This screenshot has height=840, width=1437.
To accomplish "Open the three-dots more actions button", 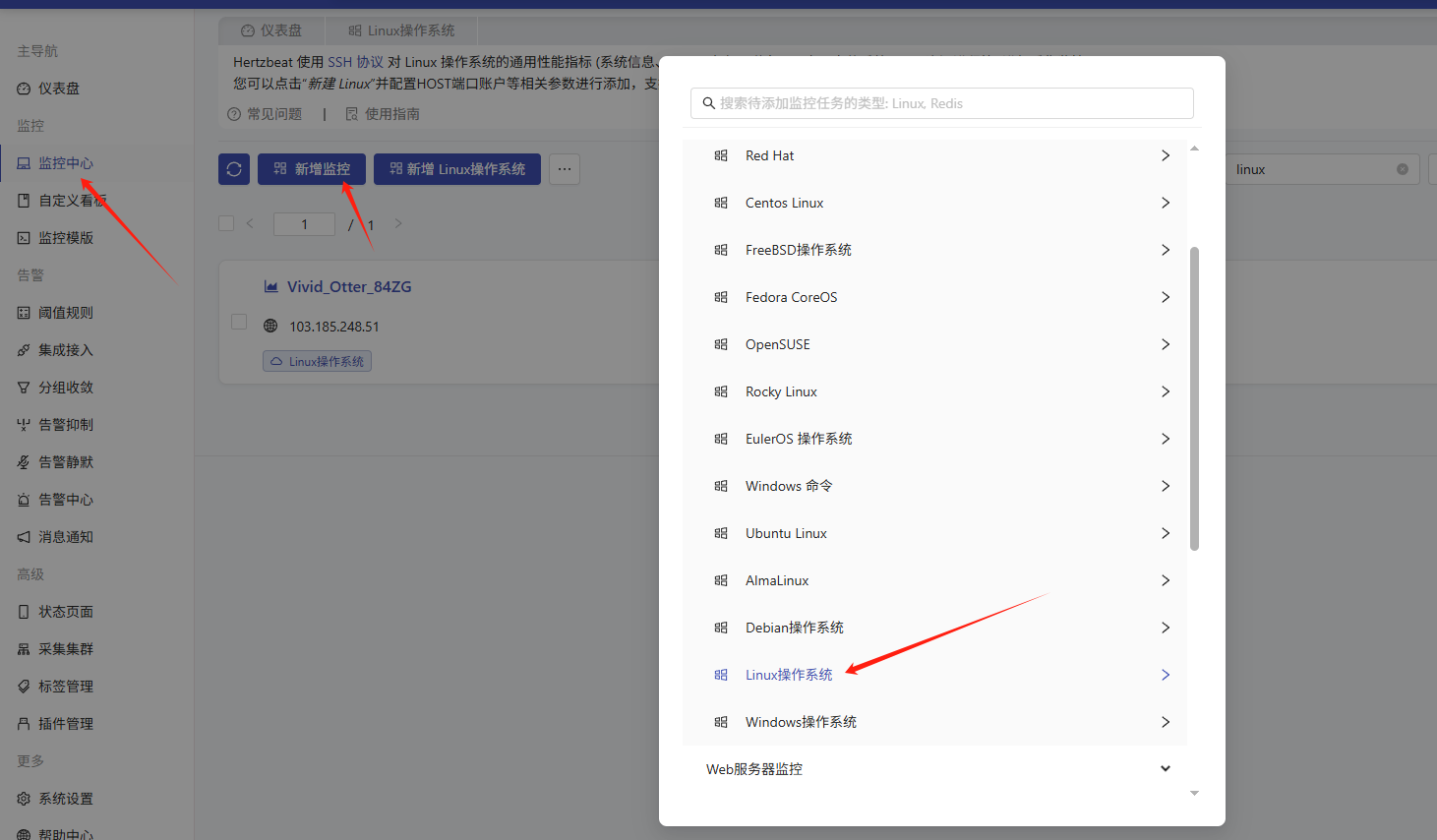I will pyautogui.click(x=565, y=169).
